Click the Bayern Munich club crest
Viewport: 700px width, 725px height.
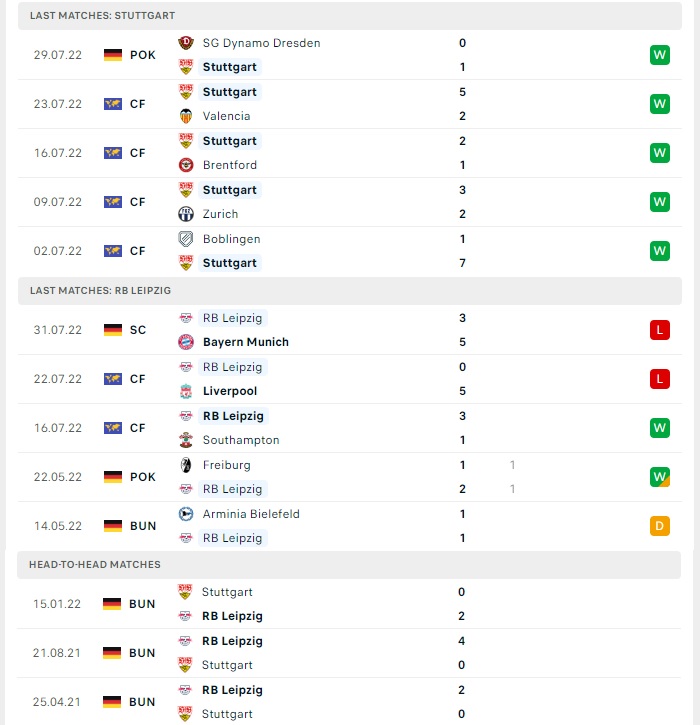coord(186,342)
